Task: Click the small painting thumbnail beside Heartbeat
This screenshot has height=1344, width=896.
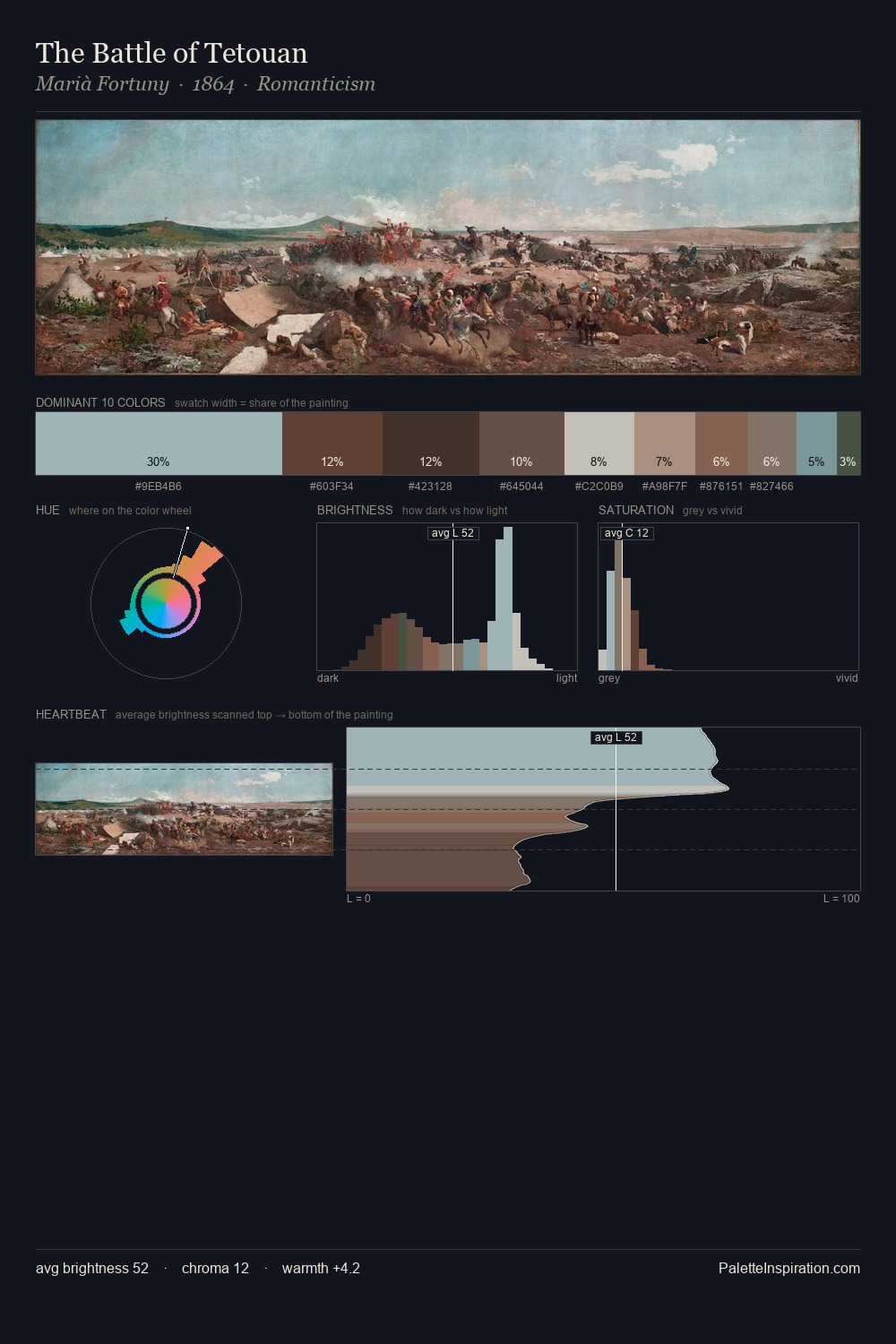Action: [x=184, y=809]
